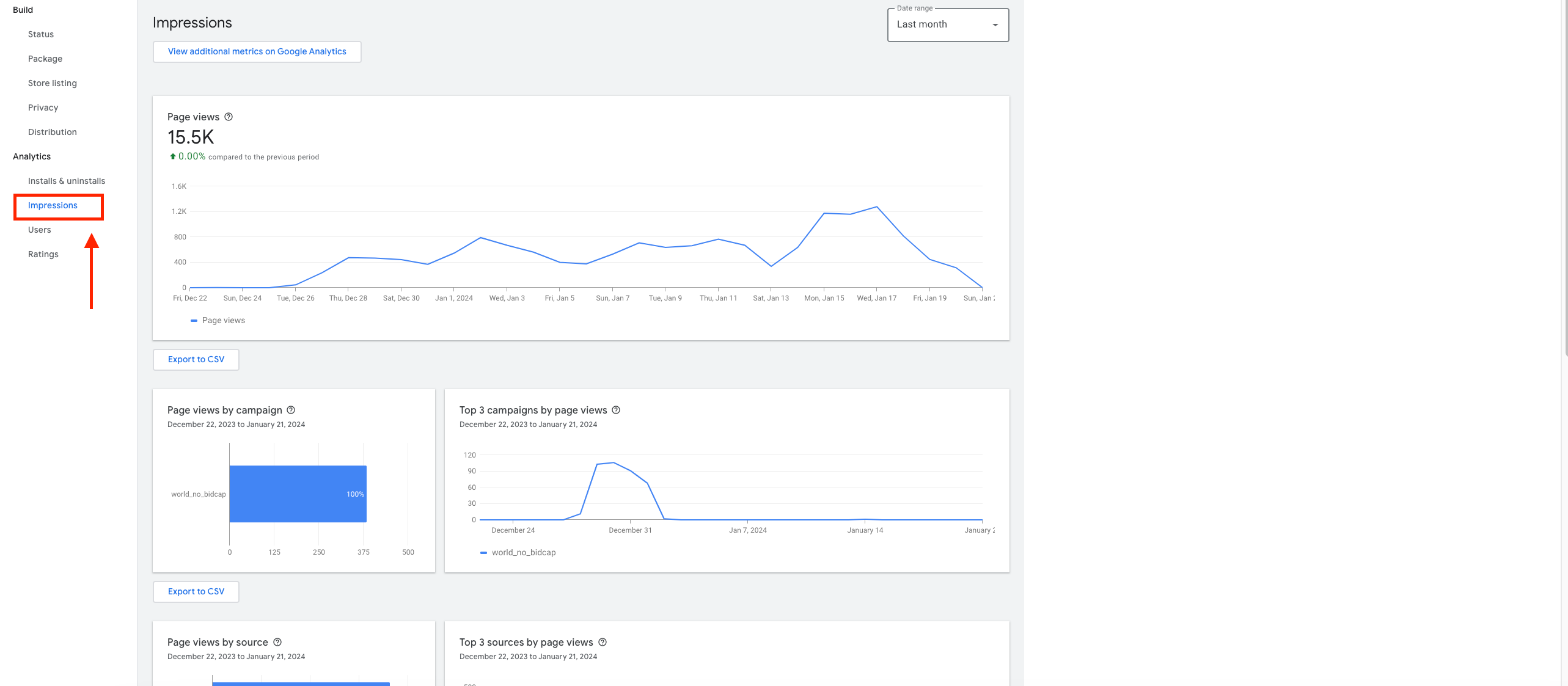1568x686 pixels.
Task: Open the Ratings page in sidebar
Action: pos(43,254)
